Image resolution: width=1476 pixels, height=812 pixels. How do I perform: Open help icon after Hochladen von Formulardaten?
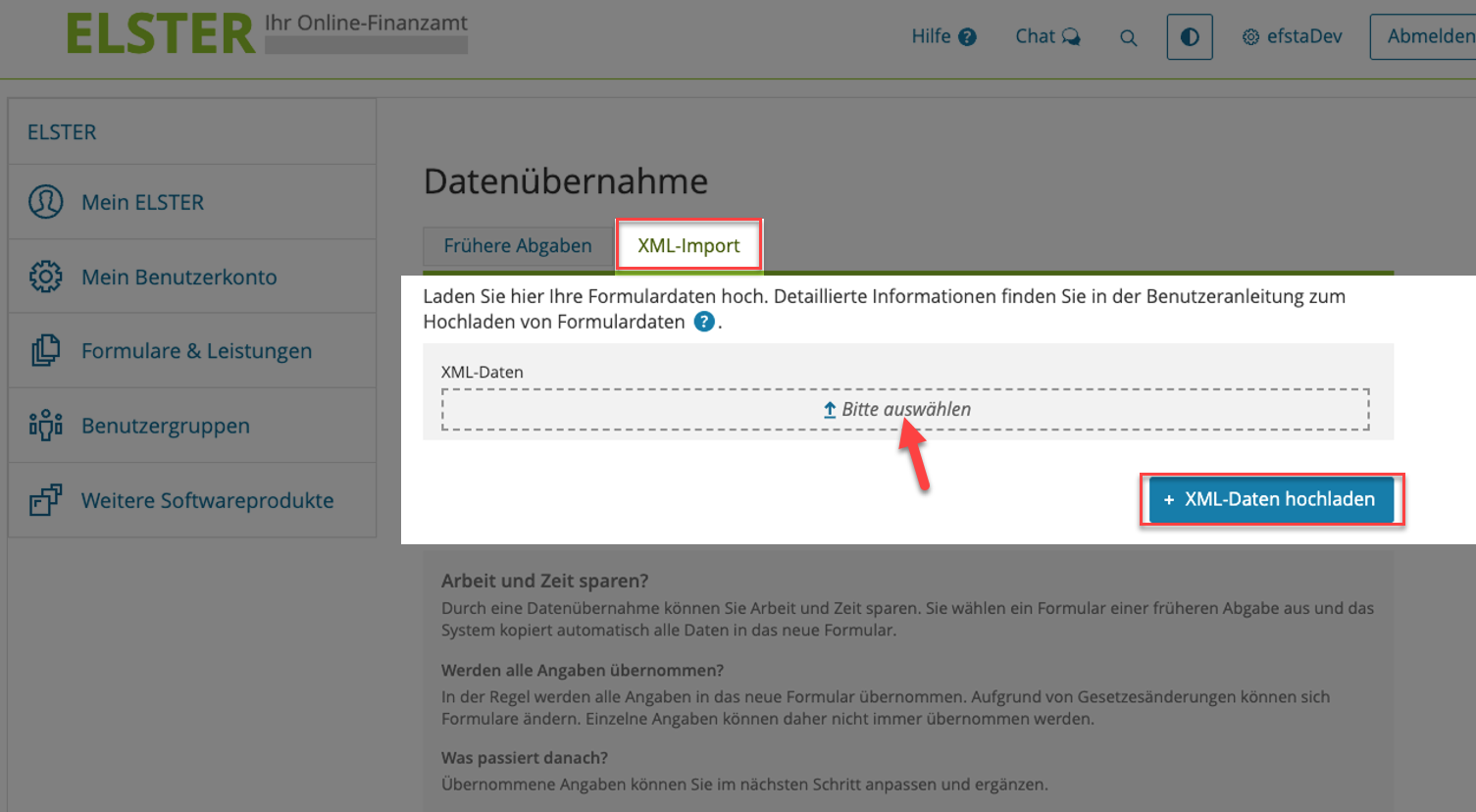pos(704,322)
